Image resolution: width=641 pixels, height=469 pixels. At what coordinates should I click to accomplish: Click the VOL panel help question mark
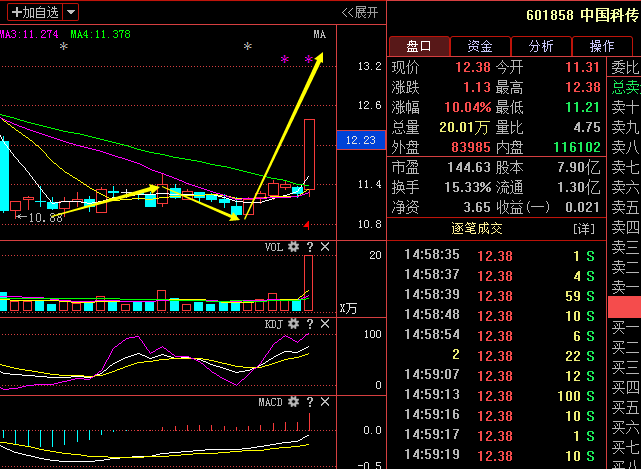click(310, 247)
